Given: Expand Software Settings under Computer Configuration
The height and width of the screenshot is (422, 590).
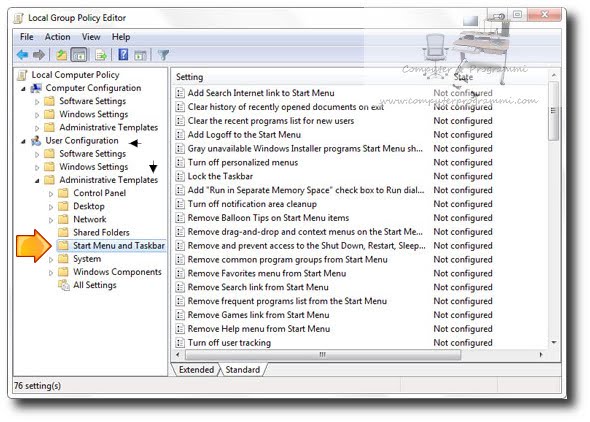Looking at the screenshot, I should point(37,102).
